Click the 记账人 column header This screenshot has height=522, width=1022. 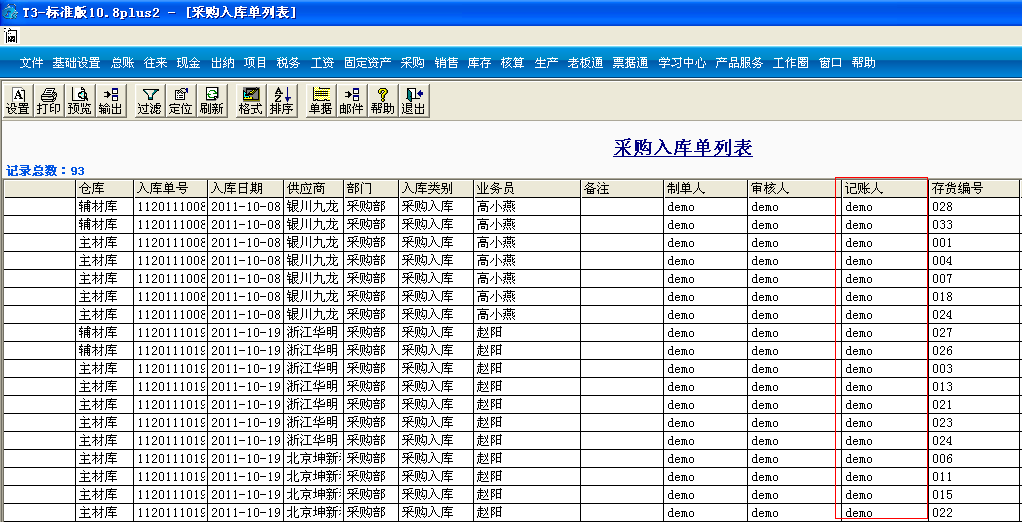point(882,189)
